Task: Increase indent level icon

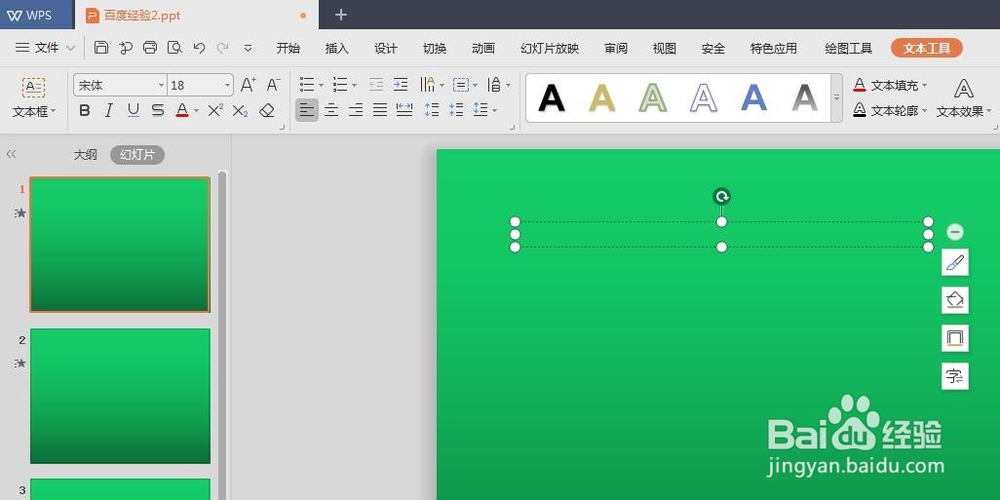Action: coord(401,85)
